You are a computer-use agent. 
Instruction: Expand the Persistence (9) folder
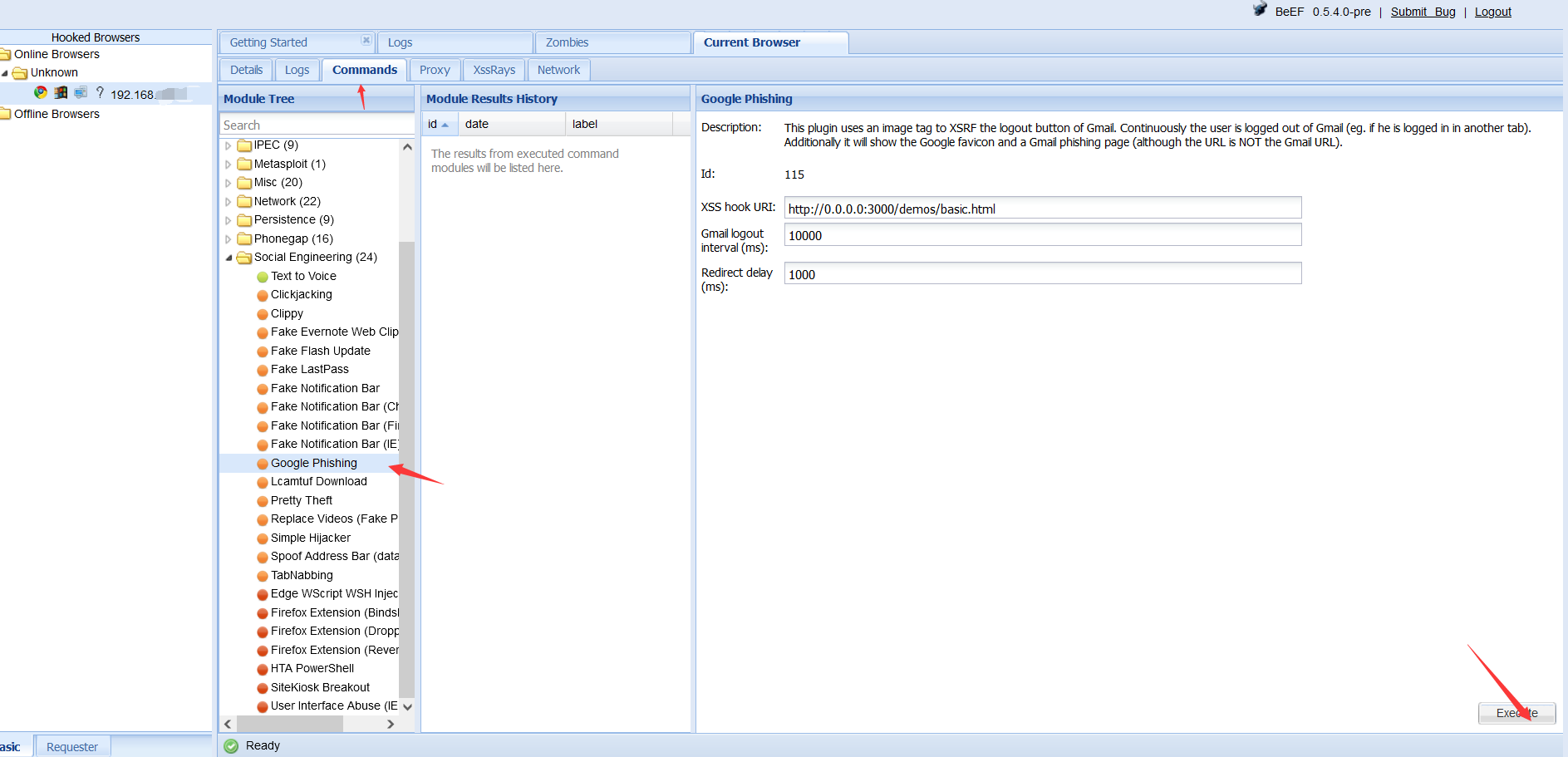(x=229, y=220)
